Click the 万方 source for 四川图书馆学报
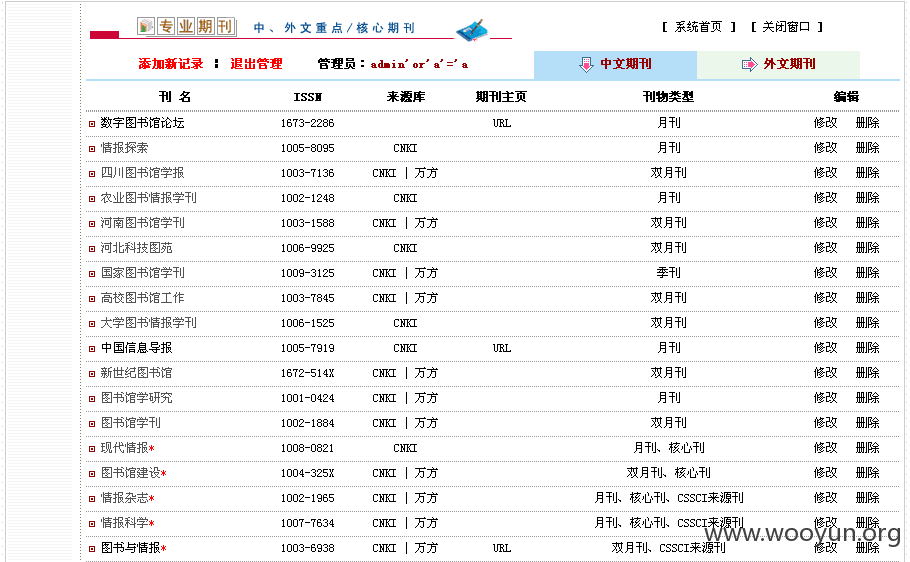The image size is (910, 562). coord(426,173)
